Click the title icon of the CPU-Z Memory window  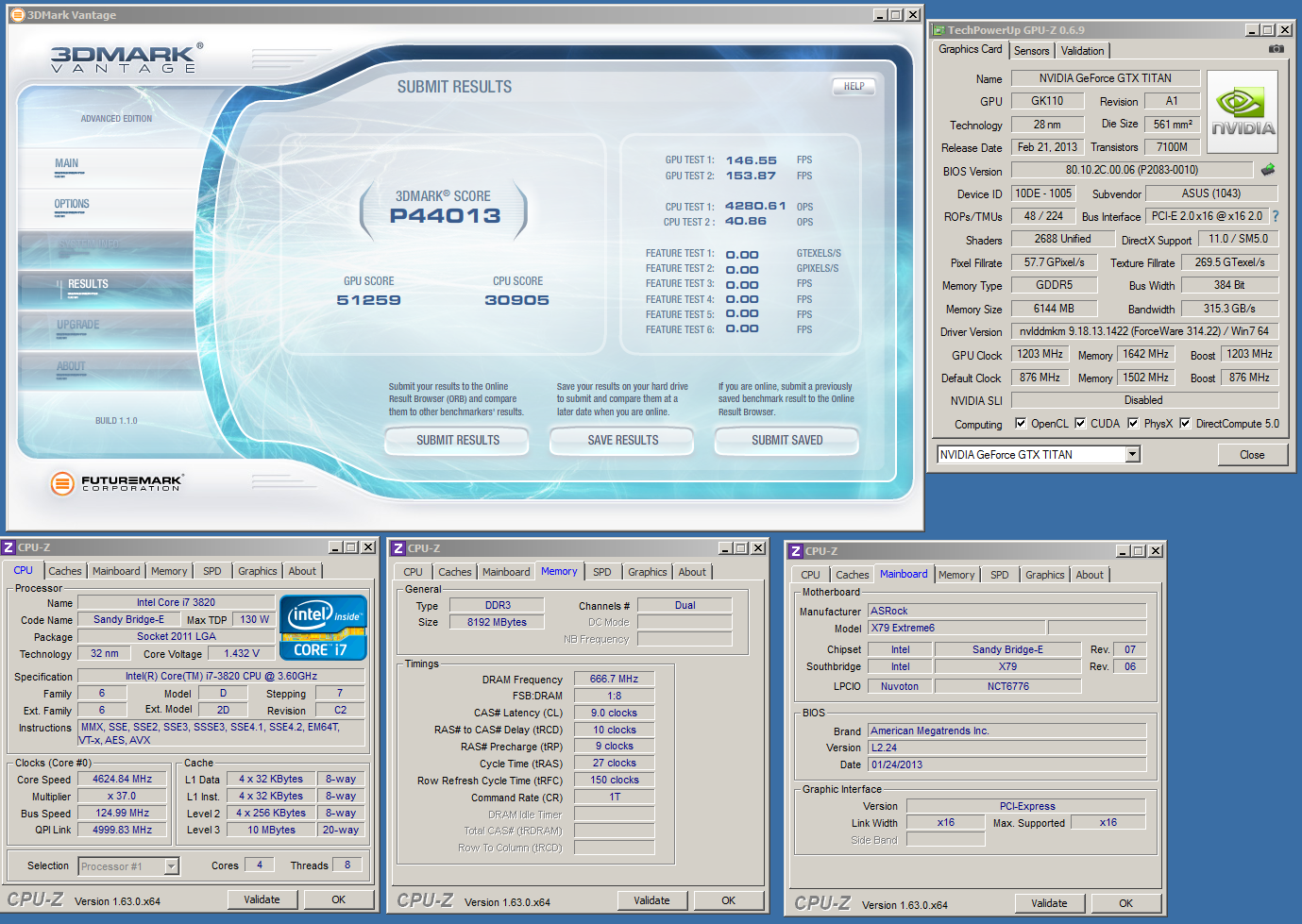[x=398, y=548]
